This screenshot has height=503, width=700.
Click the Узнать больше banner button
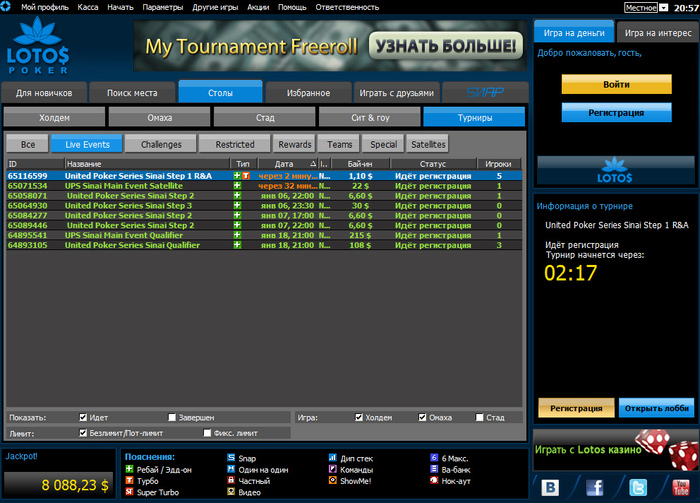[x=446, y=46]
